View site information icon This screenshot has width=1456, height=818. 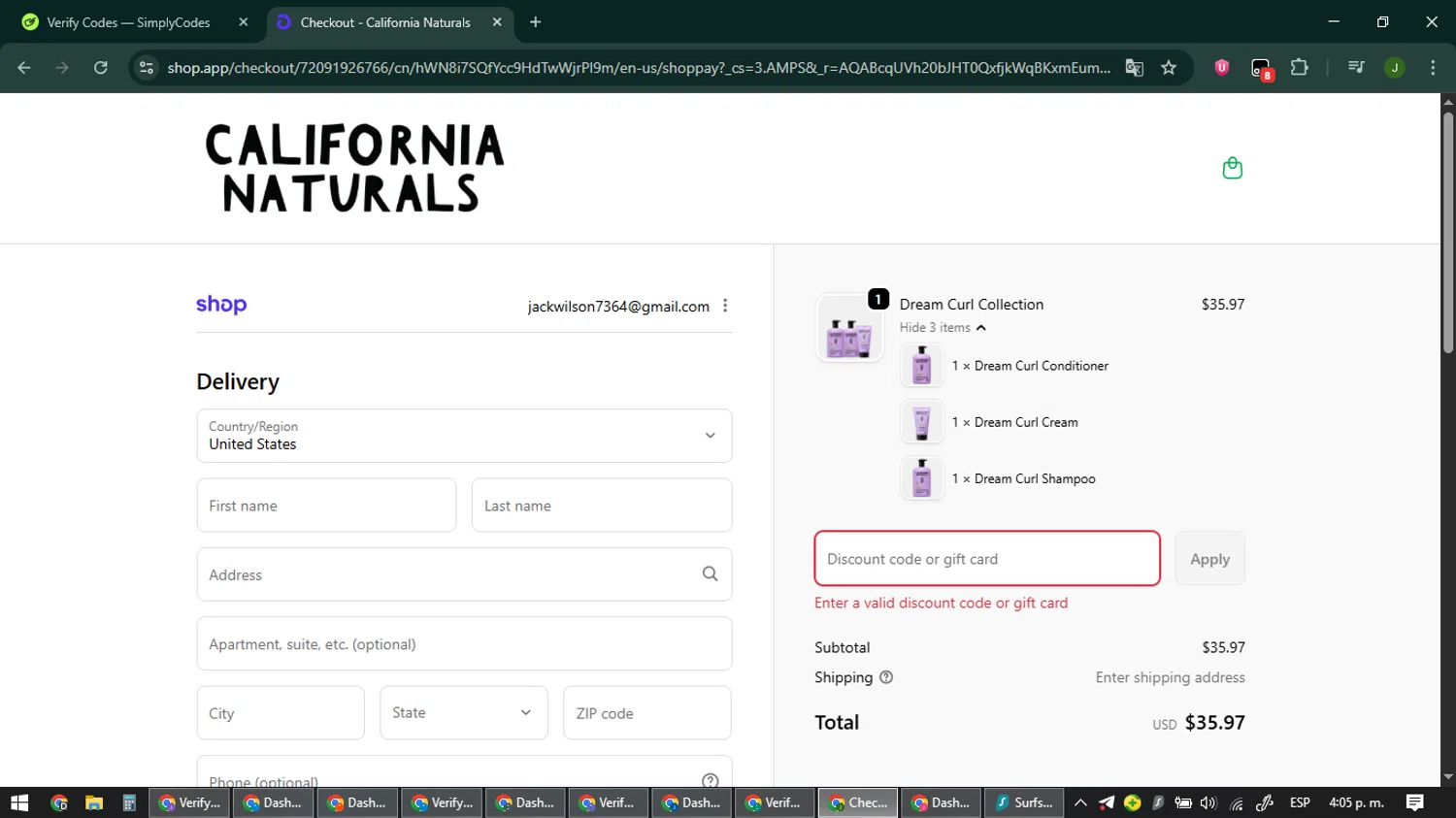click(x=147, y=67)
